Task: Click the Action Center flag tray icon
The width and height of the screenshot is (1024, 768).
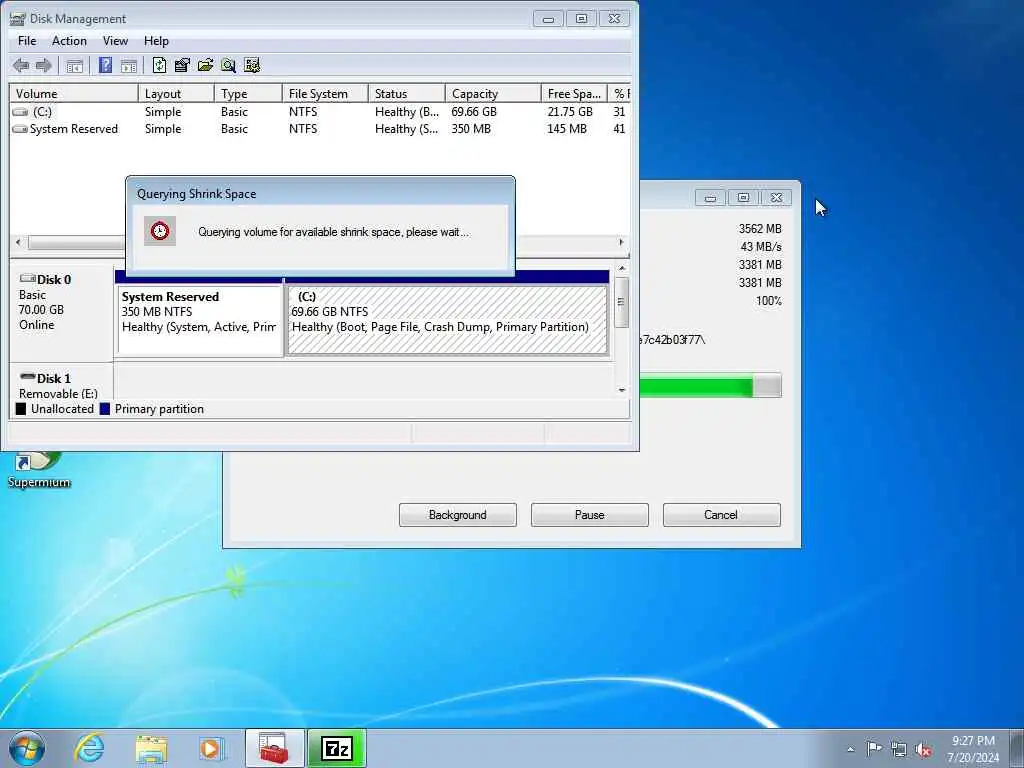Action: pyautogui.click(x=874, y=748)
